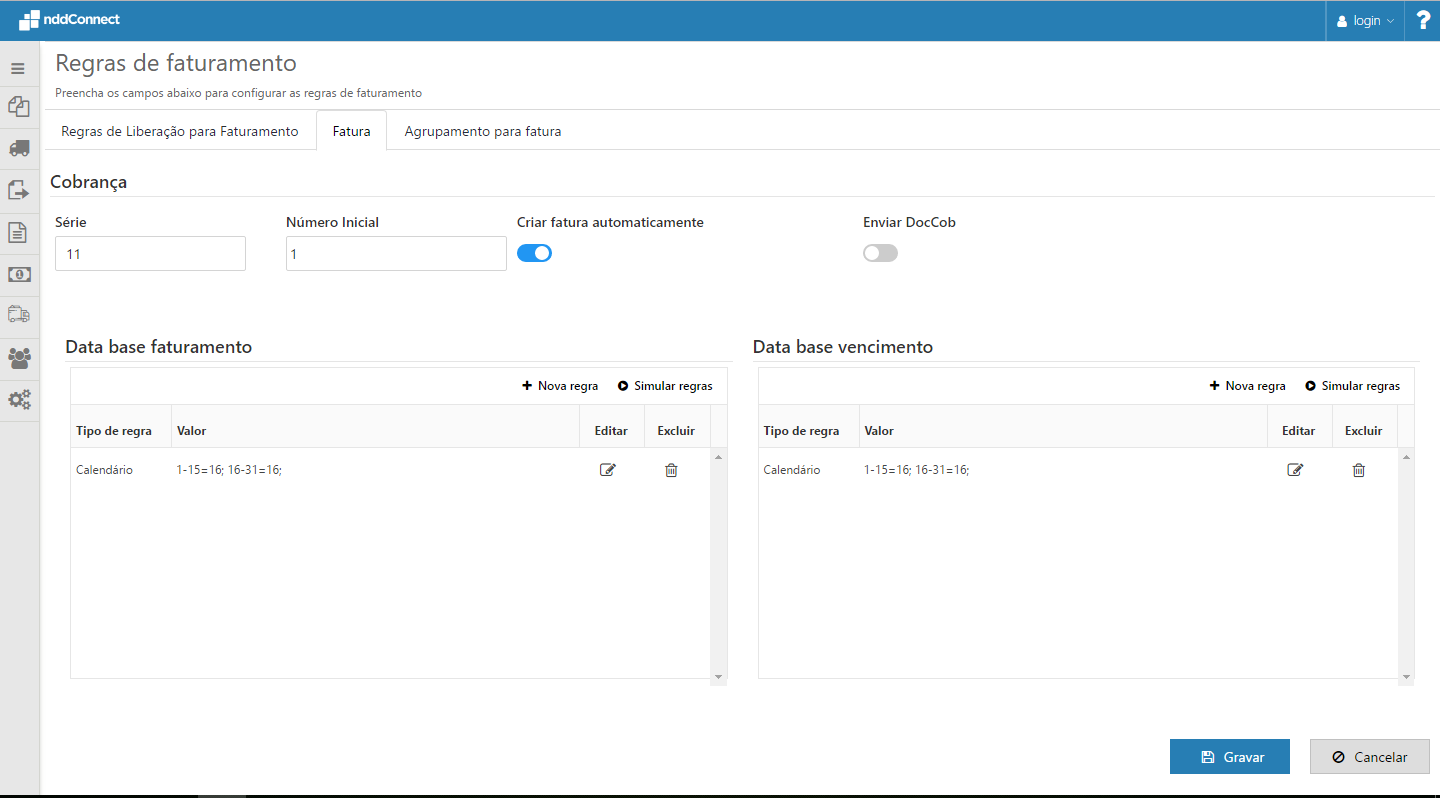This screenshot has width=1440, height=798.
Task: Expand the login user dropdown
Action: pos(1365,21)
